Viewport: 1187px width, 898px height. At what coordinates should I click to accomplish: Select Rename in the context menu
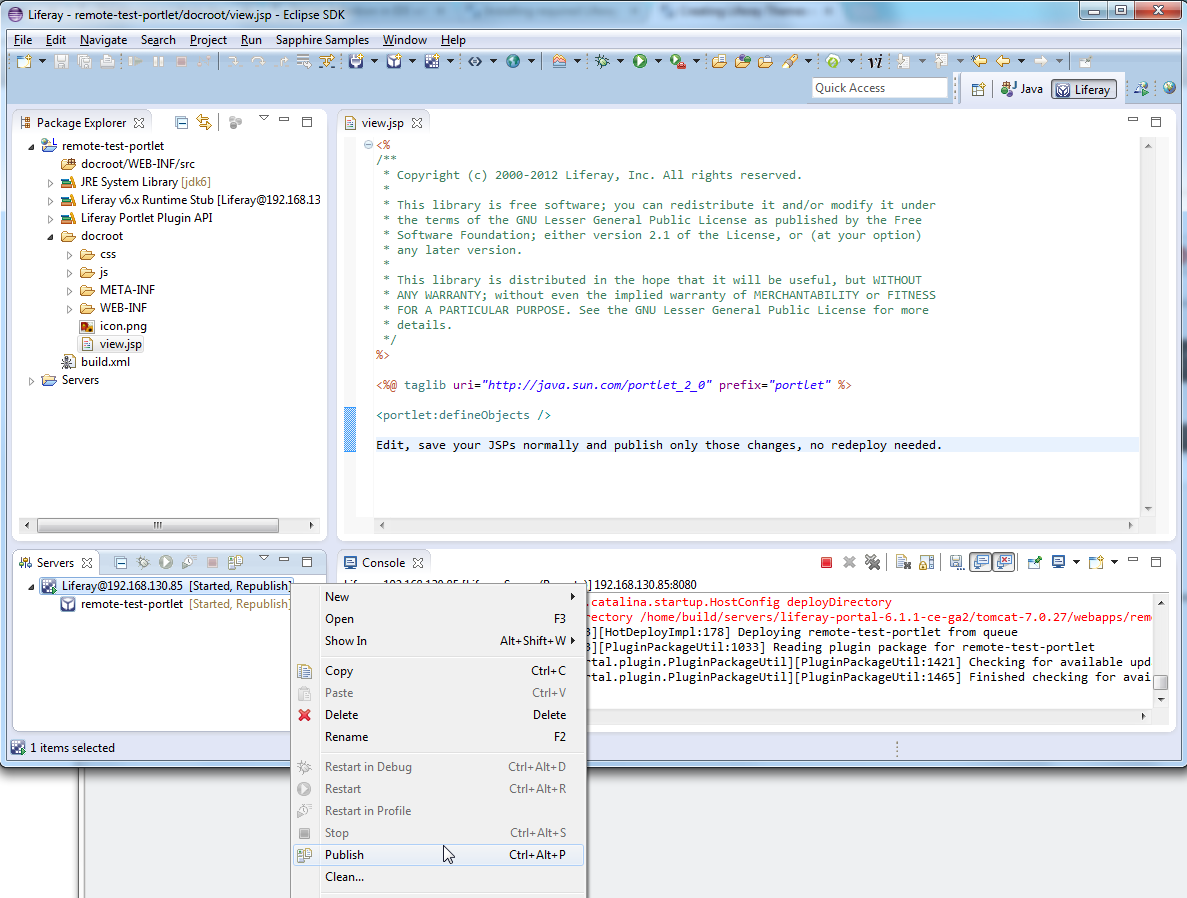pyautogui.click(x=438, y=737)
